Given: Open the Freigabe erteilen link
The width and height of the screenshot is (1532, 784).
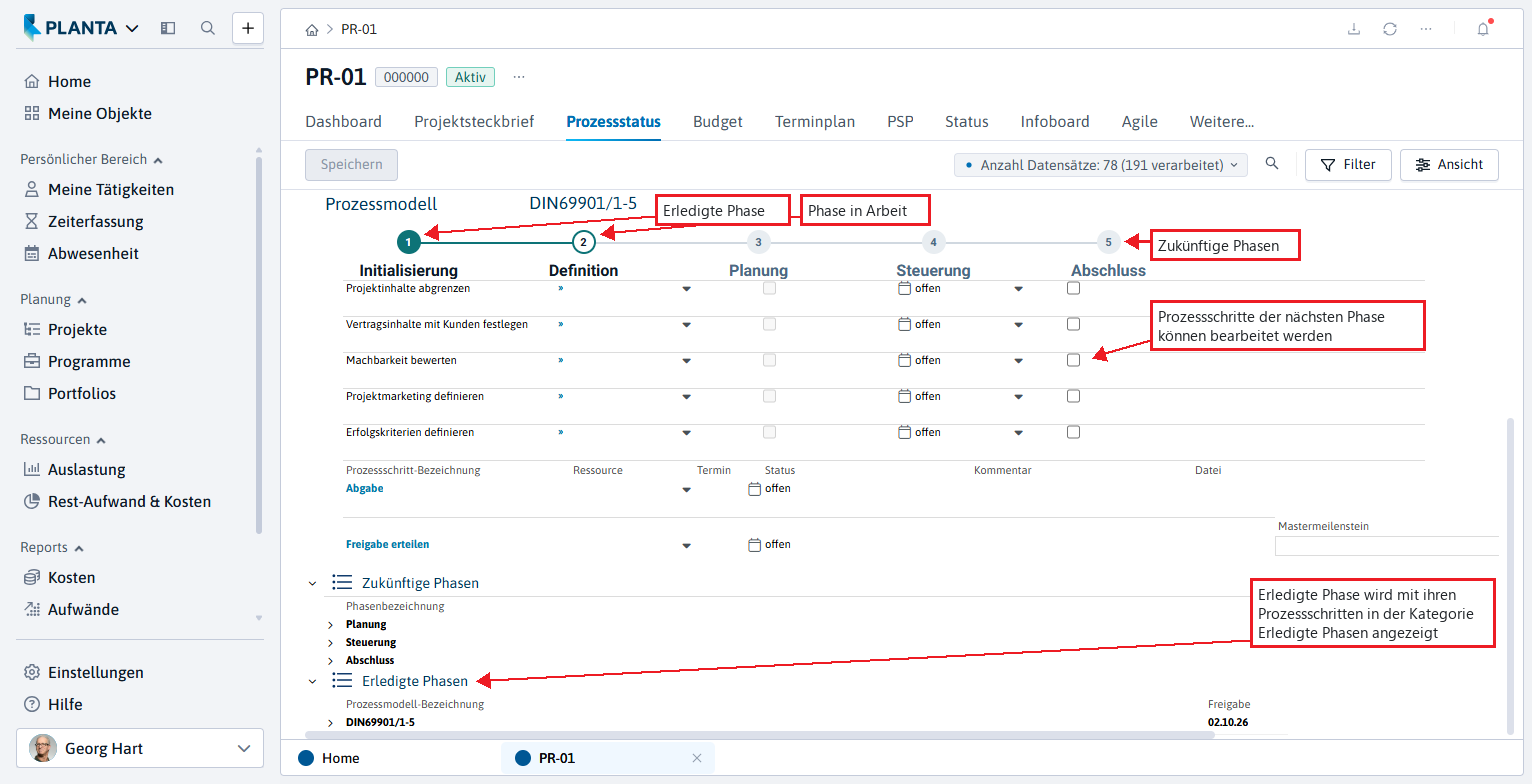Looking at the screenshot, I should [x=387, y=545].
